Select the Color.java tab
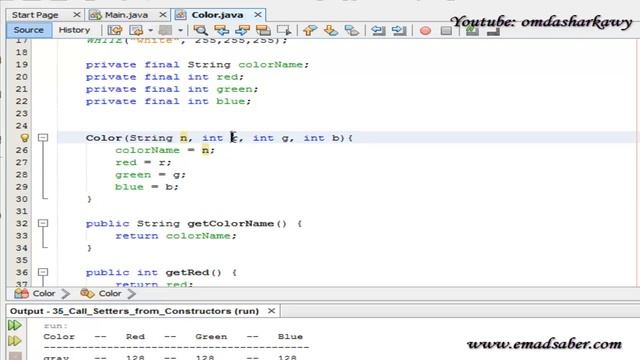 (217, 15)
